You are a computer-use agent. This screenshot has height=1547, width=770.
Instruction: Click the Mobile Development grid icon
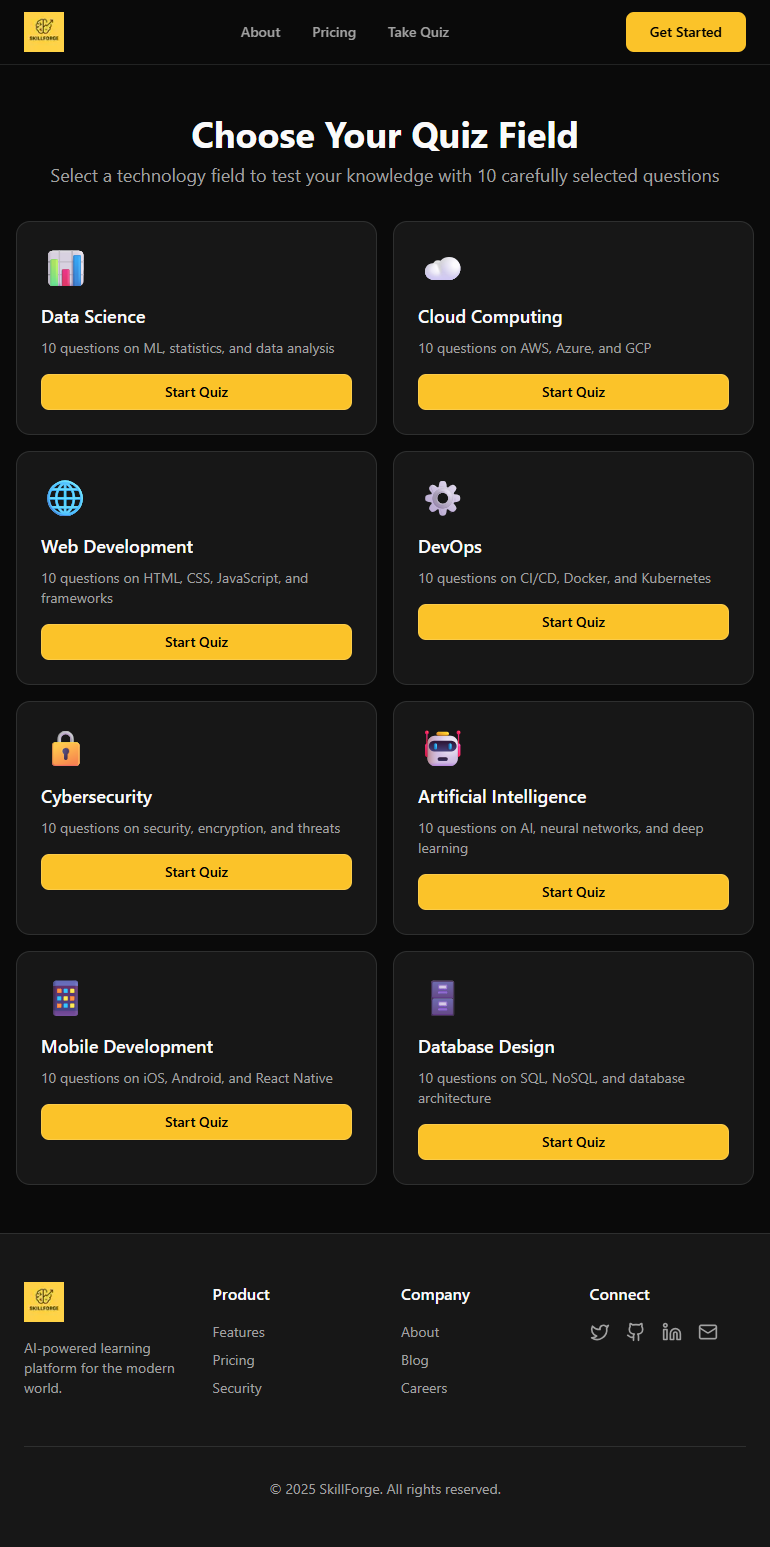[x=65, y=997]
